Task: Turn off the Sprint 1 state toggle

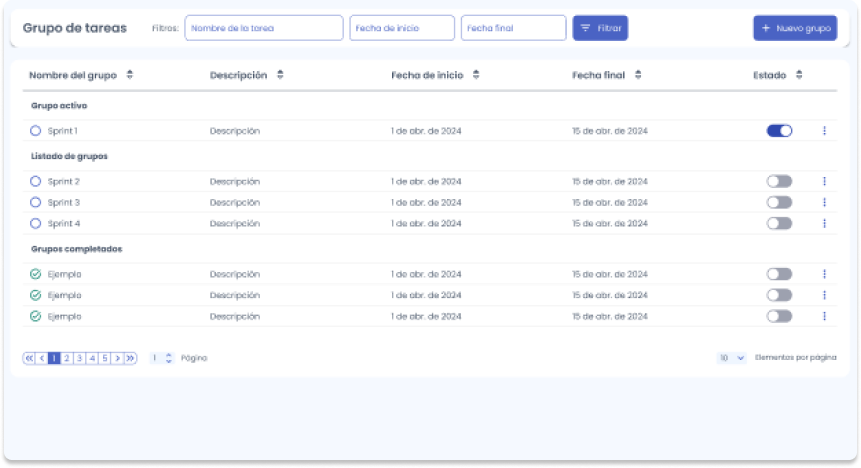Action: coord(779,131)
